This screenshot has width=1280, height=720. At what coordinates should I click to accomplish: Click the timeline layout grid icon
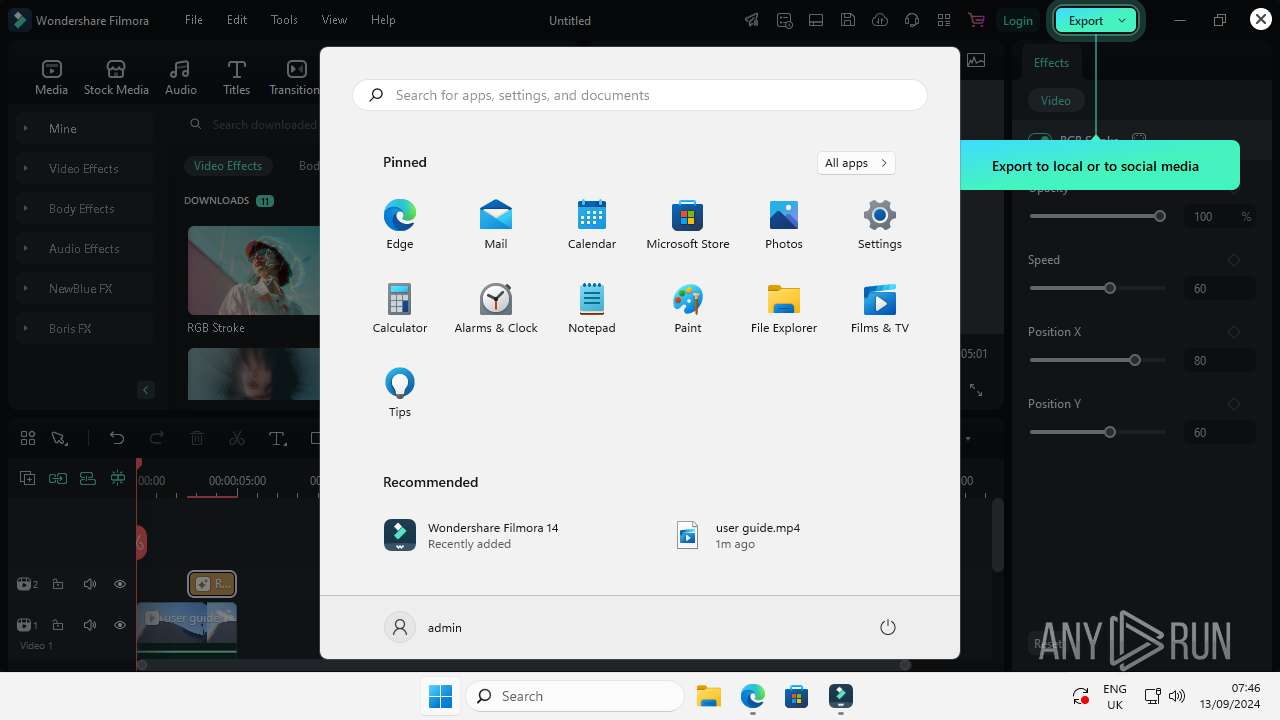[x=28, y=438]
